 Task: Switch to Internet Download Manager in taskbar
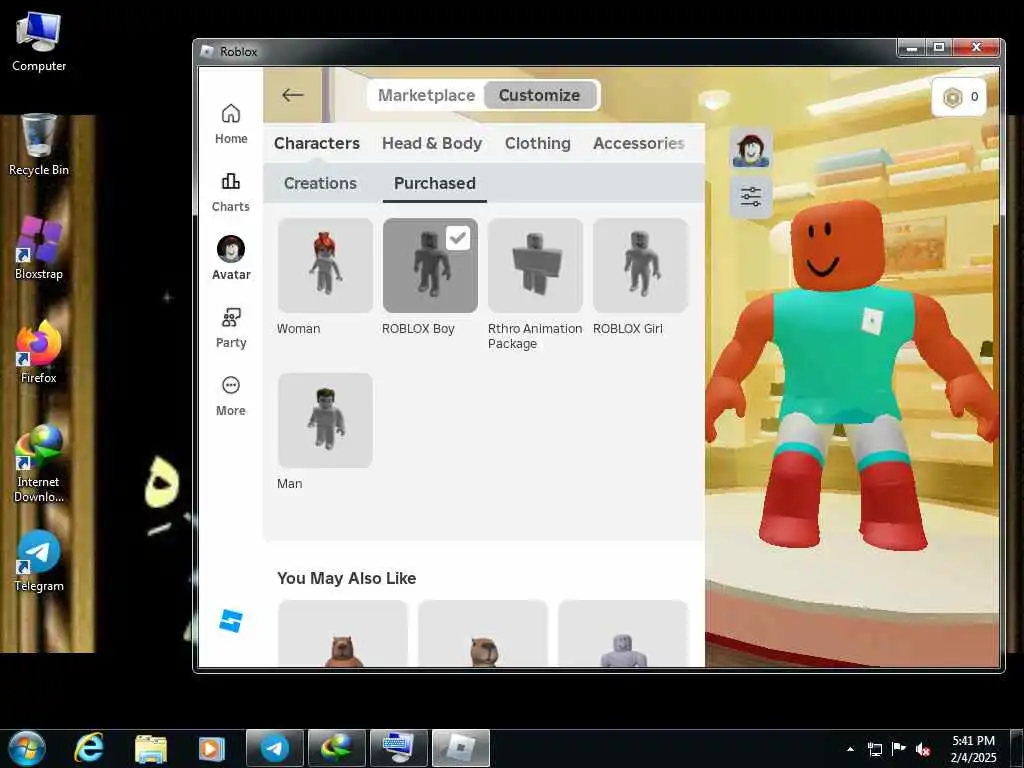(x=336, y=748)
